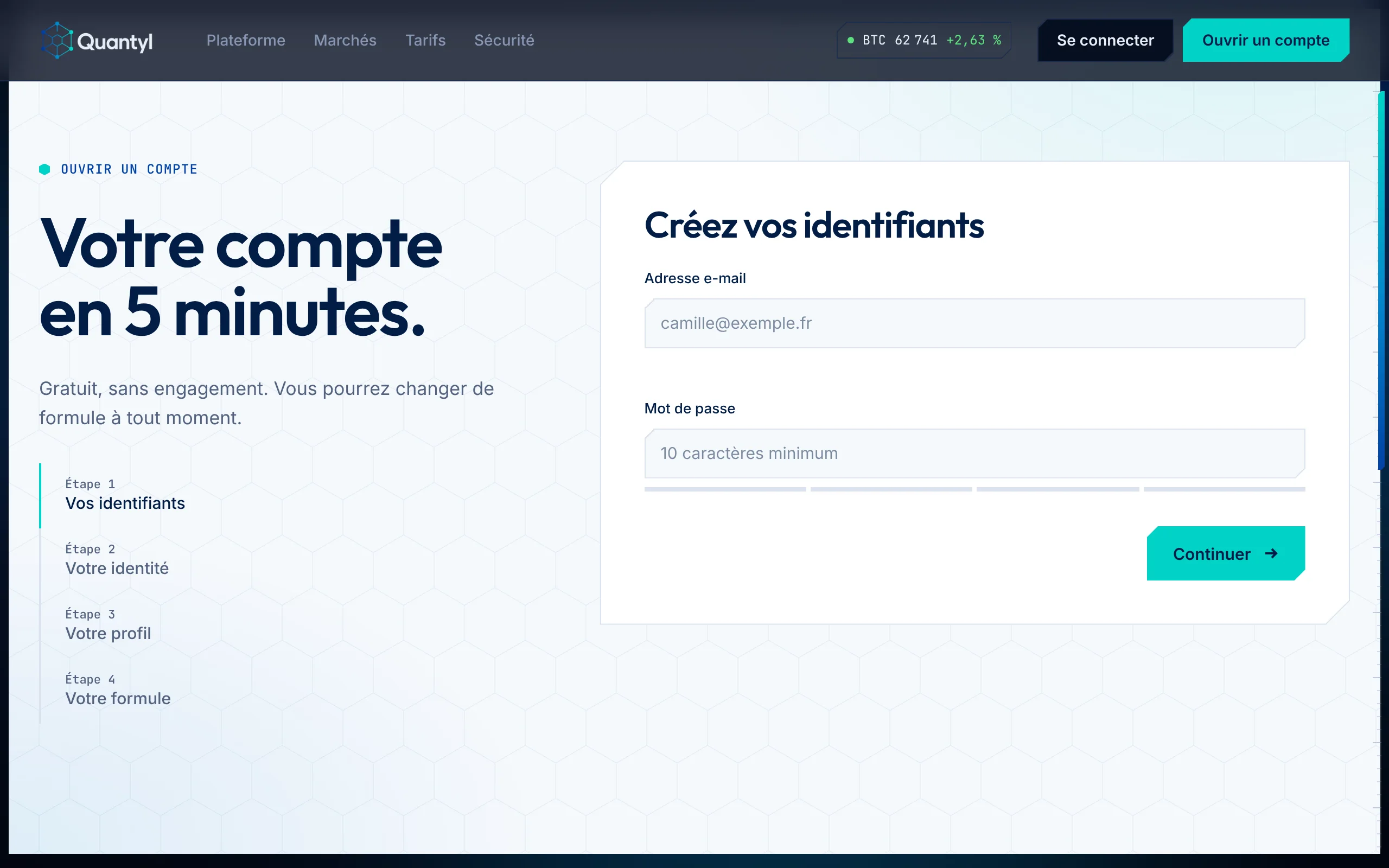
Task: Focus the Mot de passe field
Action: (974, 454)
